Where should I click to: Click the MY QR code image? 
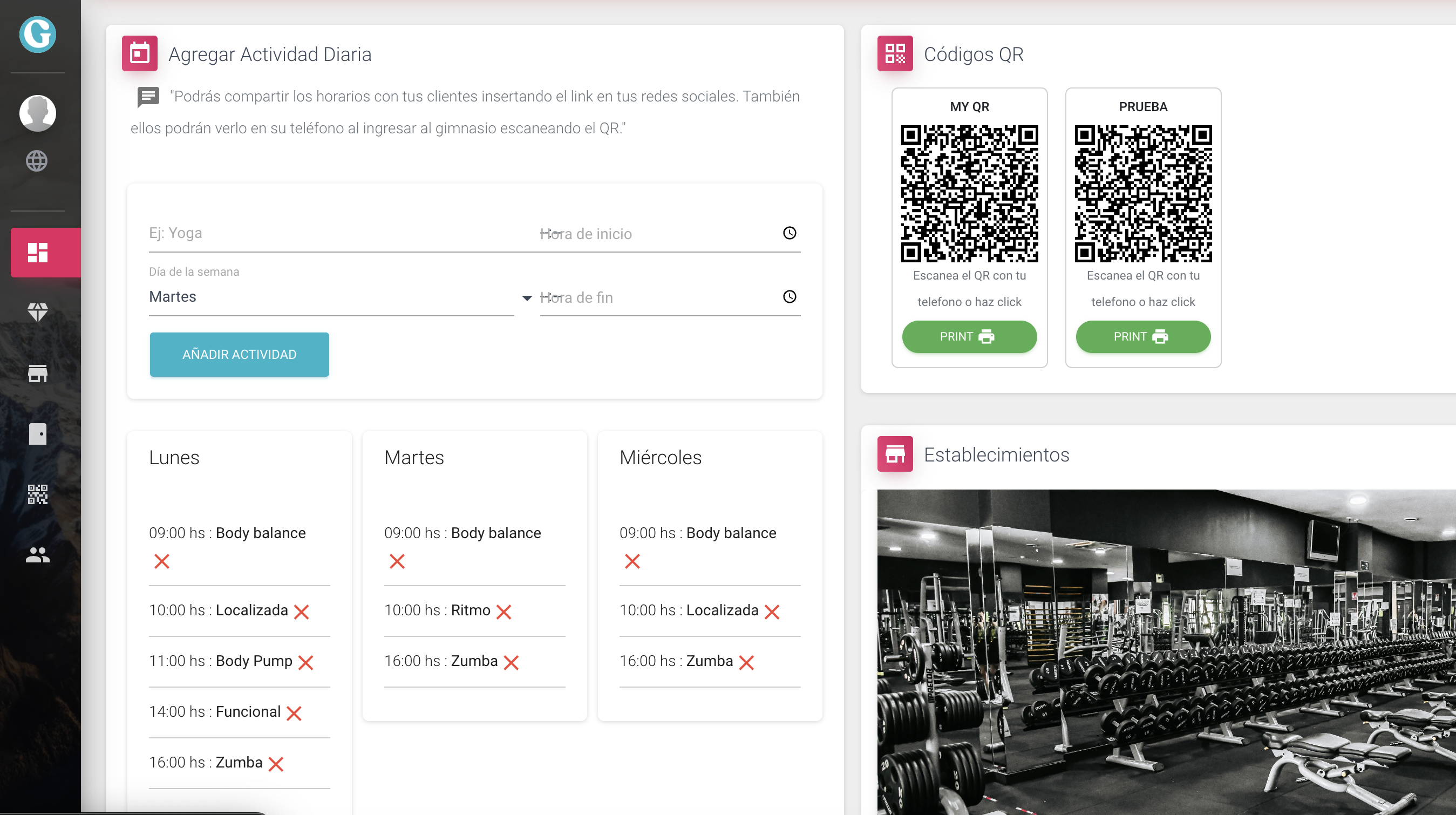969,194
